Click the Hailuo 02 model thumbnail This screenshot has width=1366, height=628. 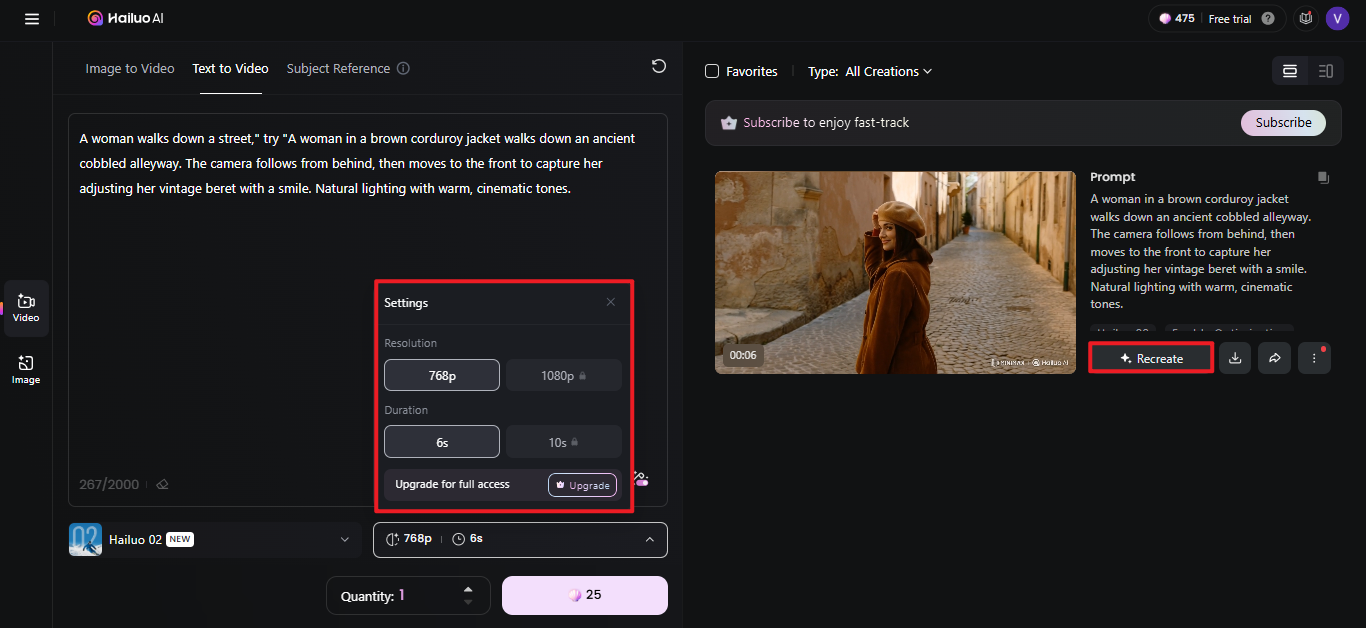85,539
